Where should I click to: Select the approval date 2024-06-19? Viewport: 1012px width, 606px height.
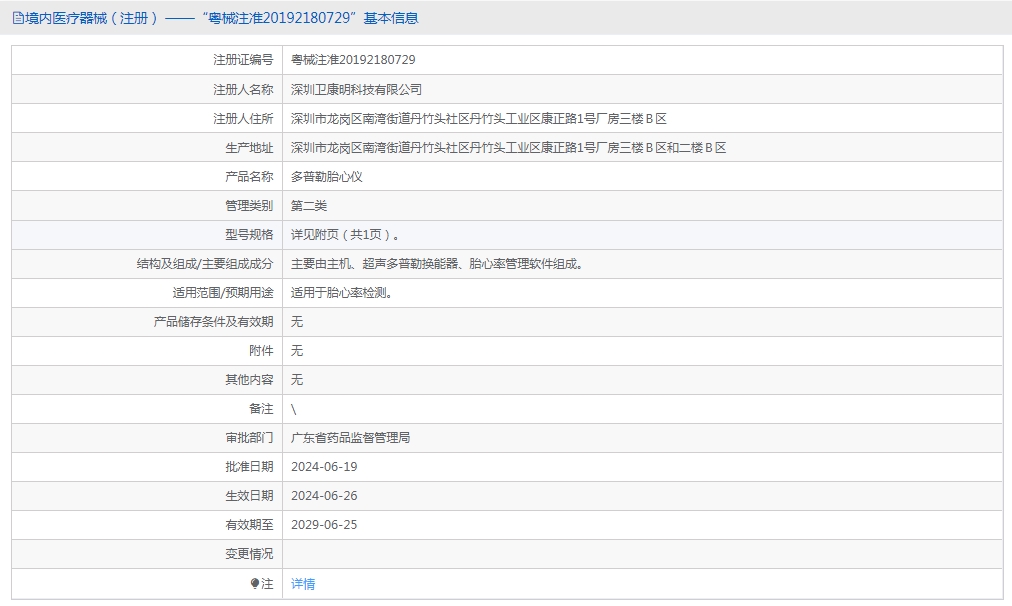[x=324, y=467]
